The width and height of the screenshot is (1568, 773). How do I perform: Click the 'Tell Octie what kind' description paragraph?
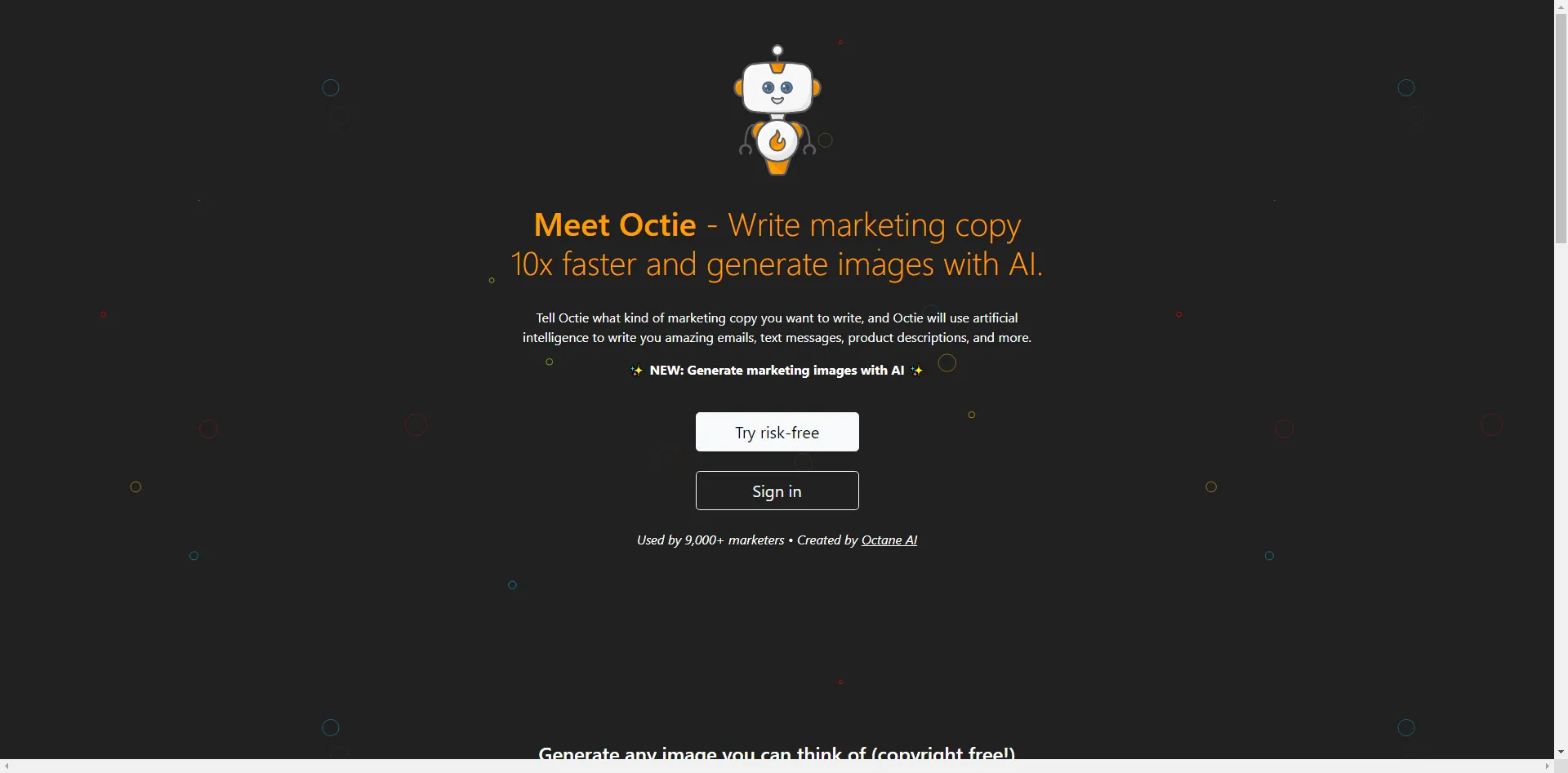coord(777,328)
